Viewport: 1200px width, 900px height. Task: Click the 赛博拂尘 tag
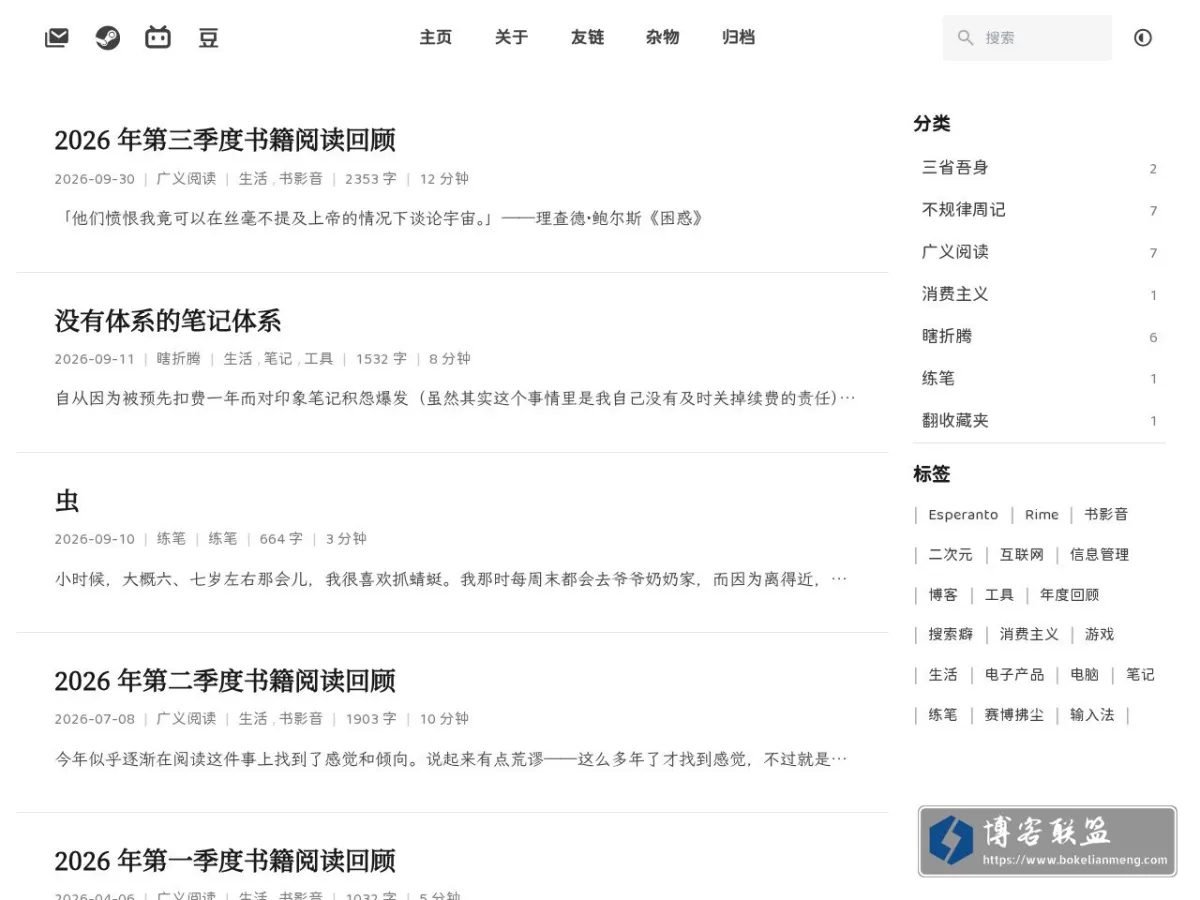coord(1014,715)
